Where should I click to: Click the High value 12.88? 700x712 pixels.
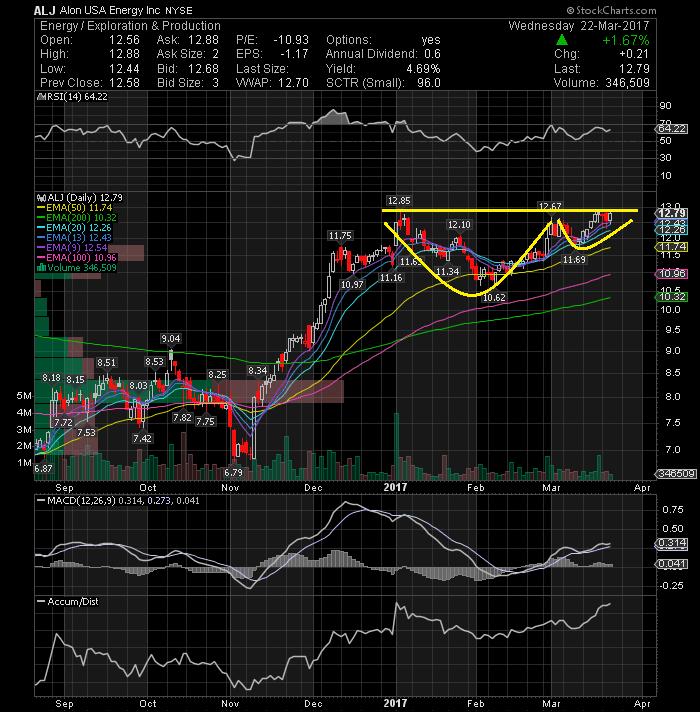coord(124,54)
